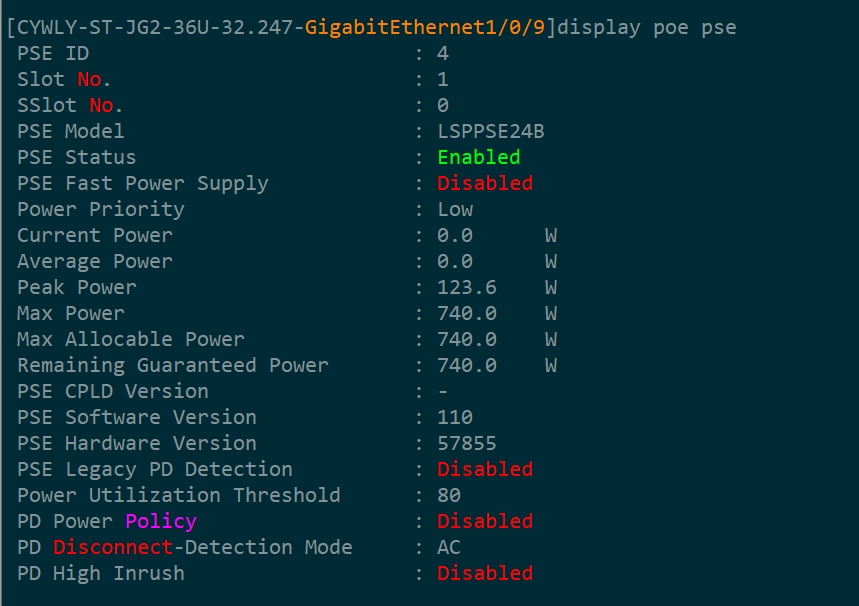Click the magenta Policy keyword

coord(161,521)
